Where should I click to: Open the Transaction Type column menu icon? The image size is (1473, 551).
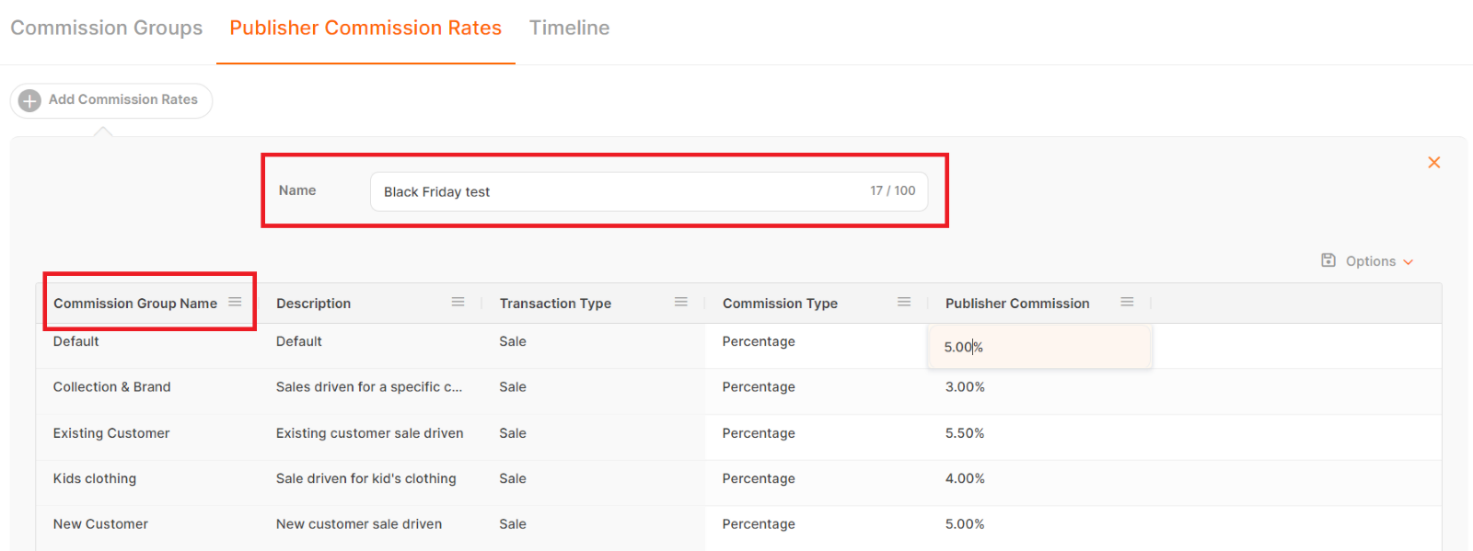(681, 302)
